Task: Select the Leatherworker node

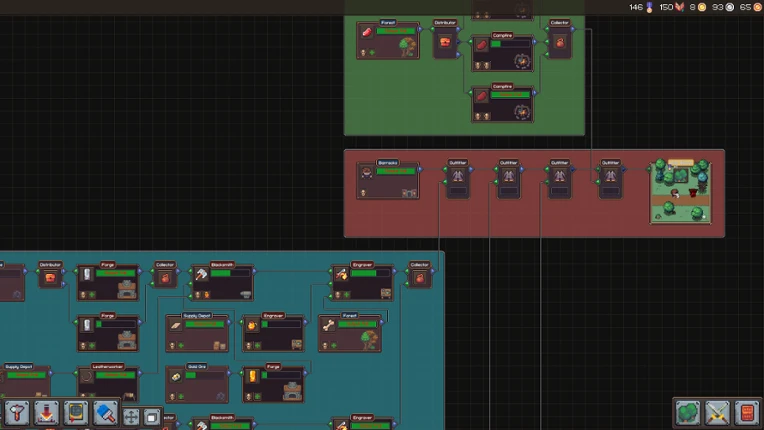Action: [x=108, y=384]
